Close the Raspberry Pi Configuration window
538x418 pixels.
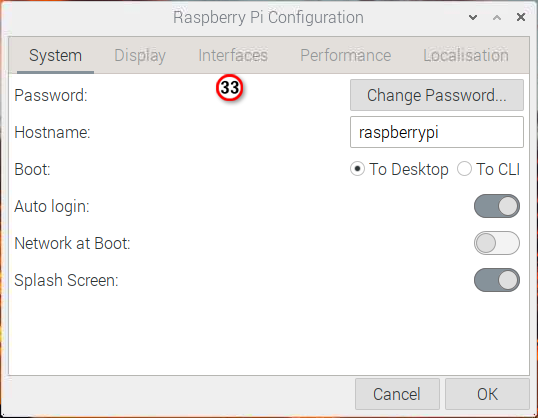point(521,17)
